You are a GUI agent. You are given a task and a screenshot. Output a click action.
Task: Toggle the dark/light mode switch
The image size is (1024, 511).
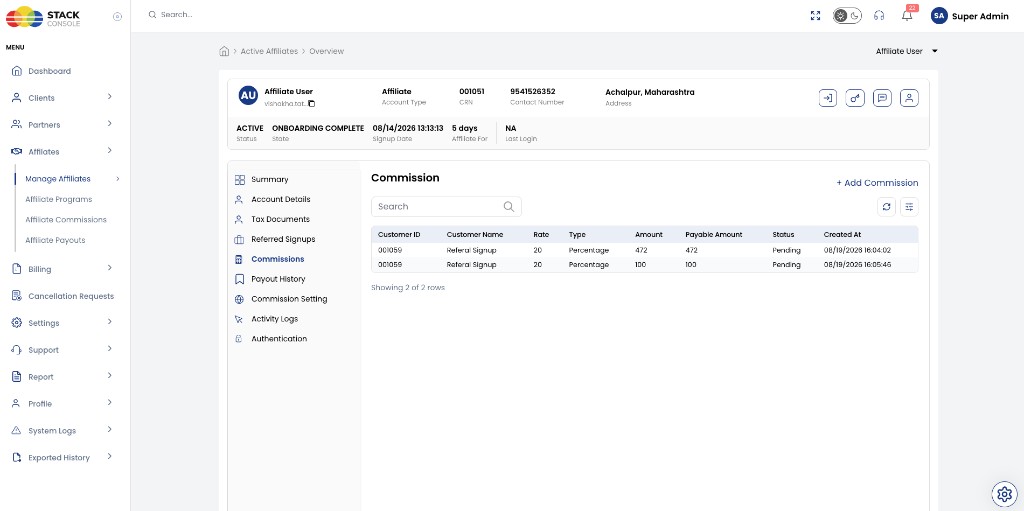[x=847, y=16]
